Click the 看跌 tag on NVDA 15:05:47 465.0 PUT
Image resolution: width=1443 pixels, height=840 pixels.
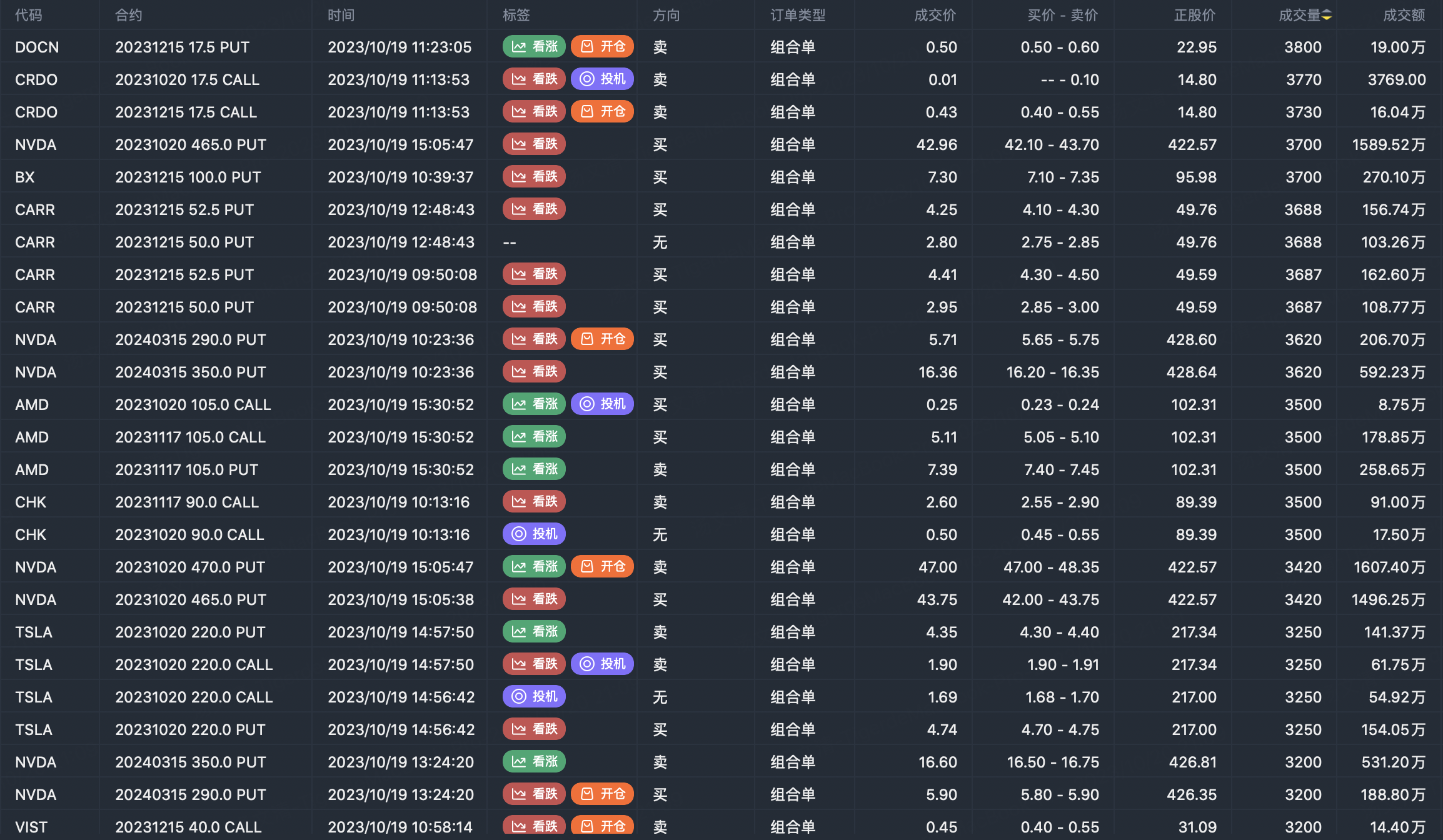534,144
